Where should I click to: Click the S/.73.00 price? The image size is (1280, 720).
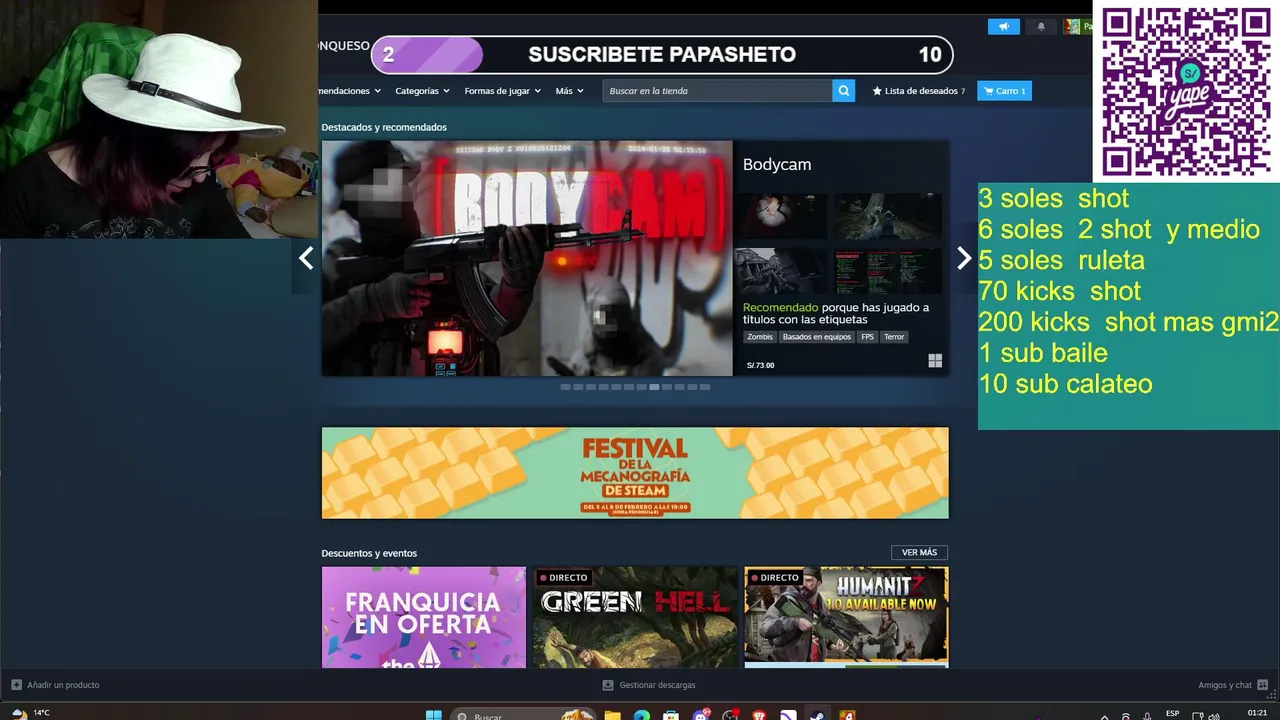coord(760,365)
